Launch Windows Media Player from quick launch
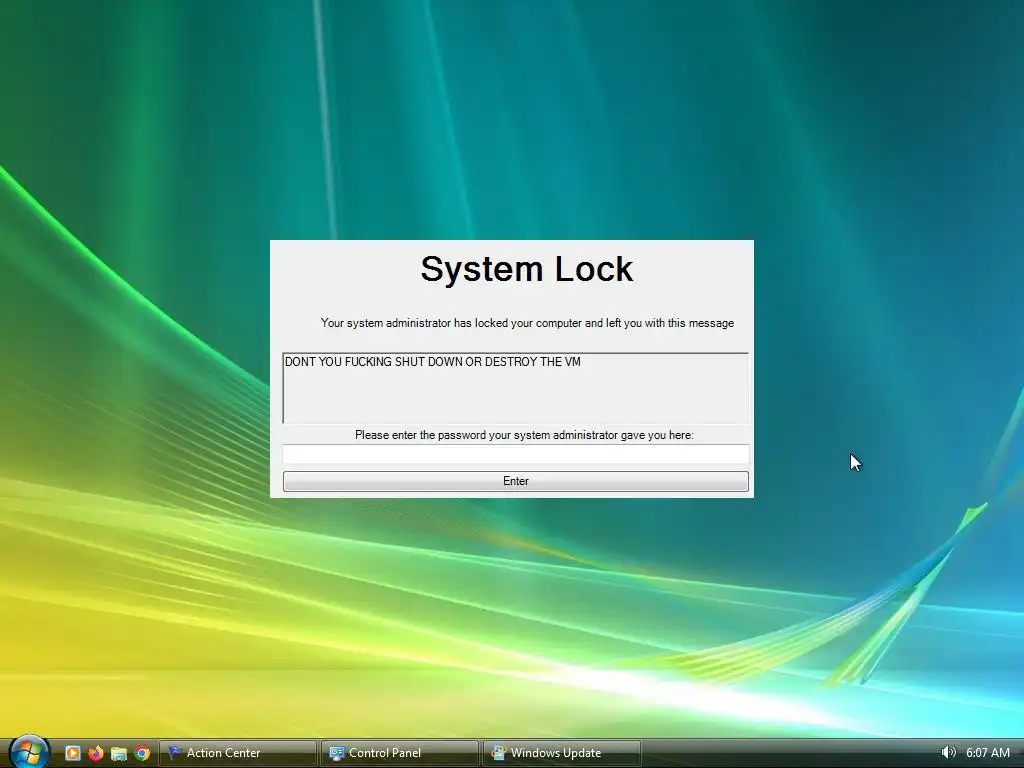 click(72, 753)
